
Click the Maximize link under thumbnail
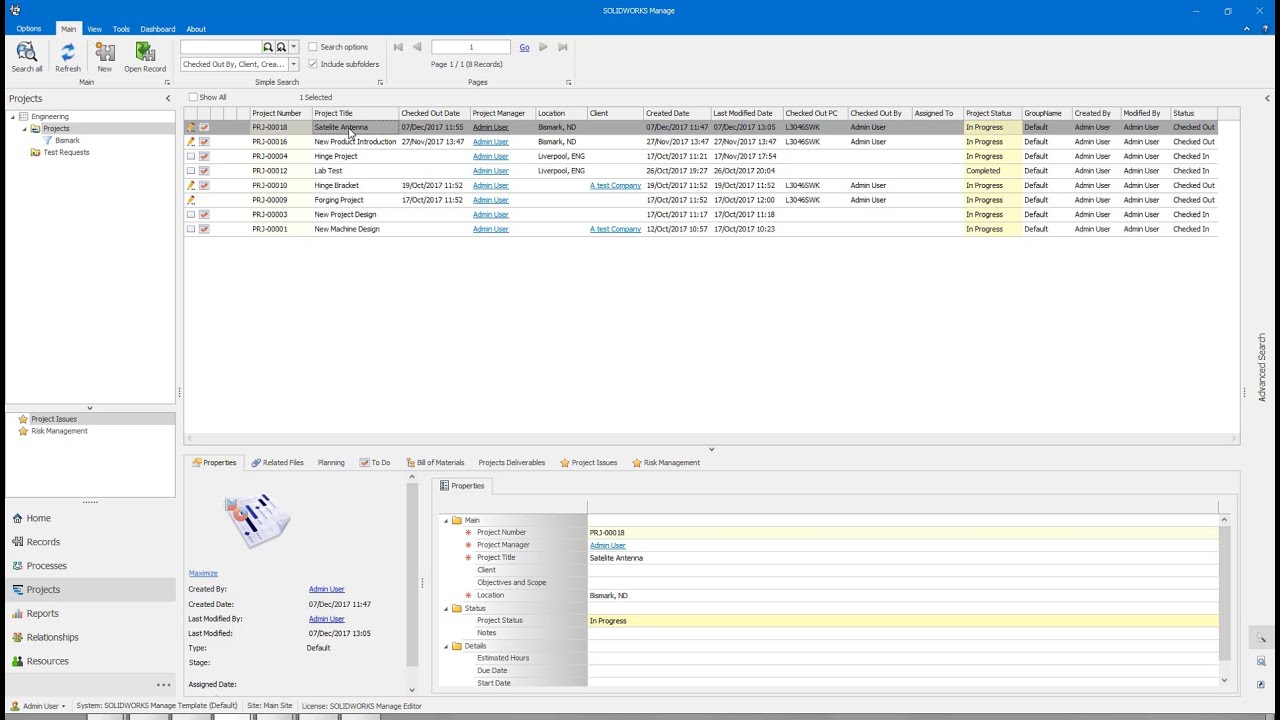[203, 573]
